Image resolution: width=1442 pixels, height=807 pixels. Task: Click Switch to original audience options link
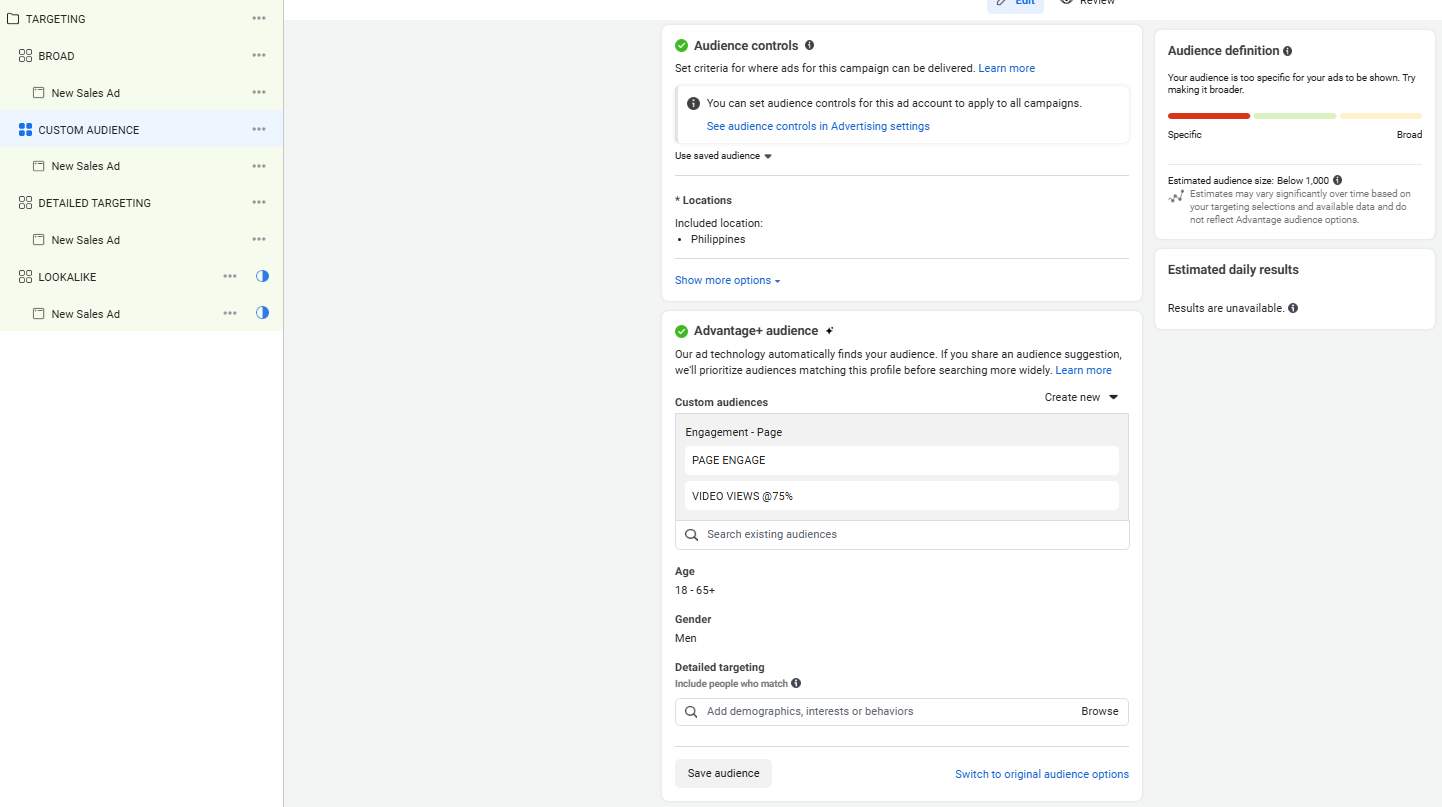1041,774
